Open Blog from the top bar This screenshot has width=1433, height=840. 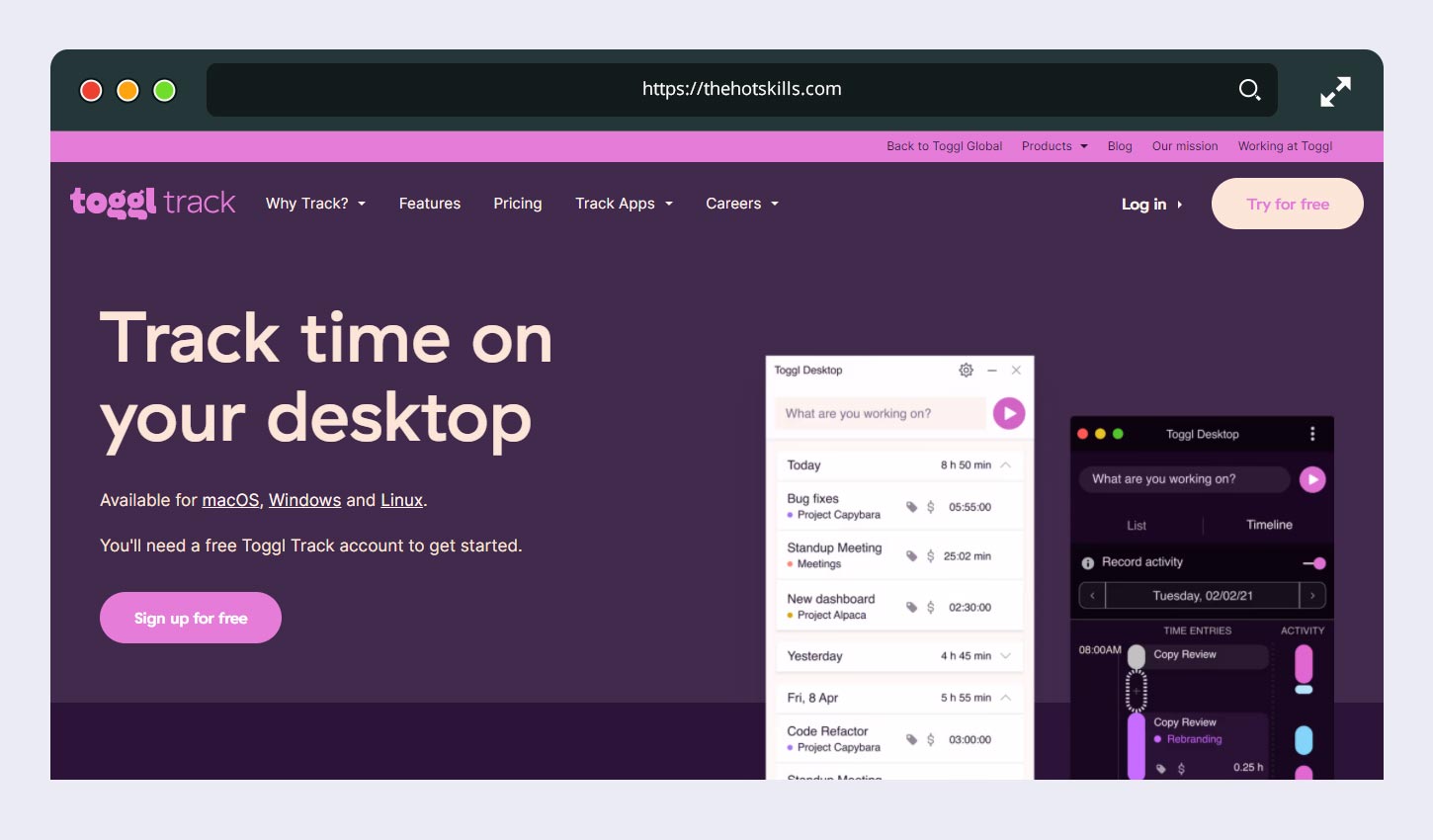[1120, 146]
